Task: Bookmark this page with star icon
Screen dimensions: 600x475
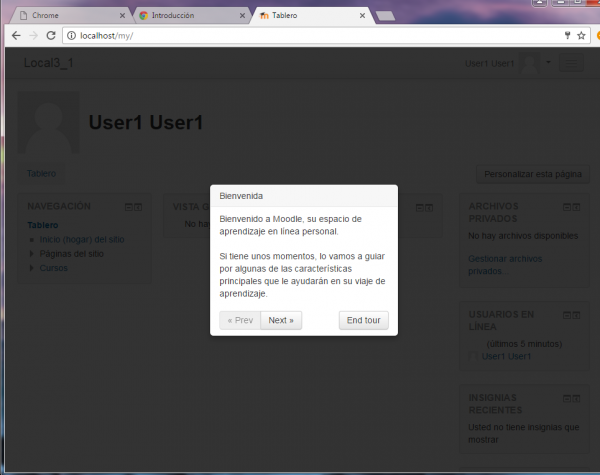Action: pyautogui.click(x=581, y=36)
